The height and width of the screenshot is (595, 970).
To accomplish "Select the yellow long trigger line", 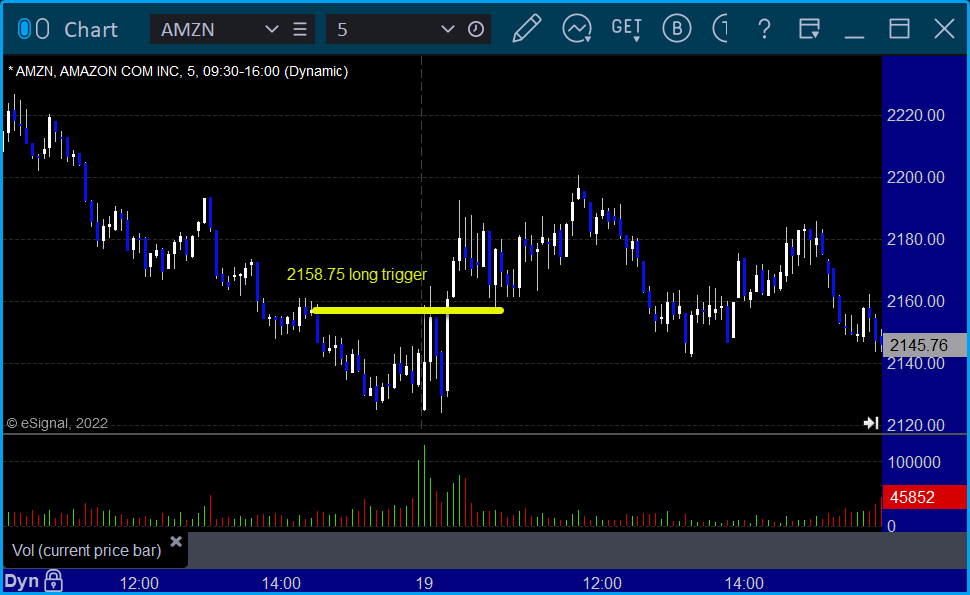I will coord(408,310).
